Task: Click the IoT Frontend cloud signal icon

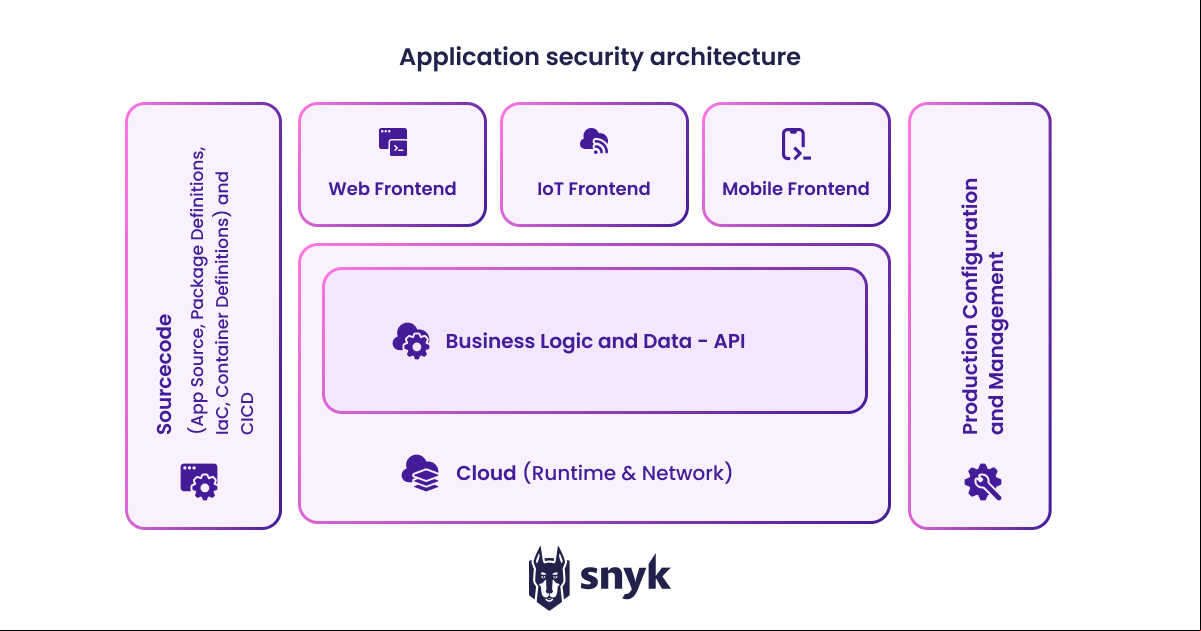Action: pyautogui.click(x=594, y=142)
